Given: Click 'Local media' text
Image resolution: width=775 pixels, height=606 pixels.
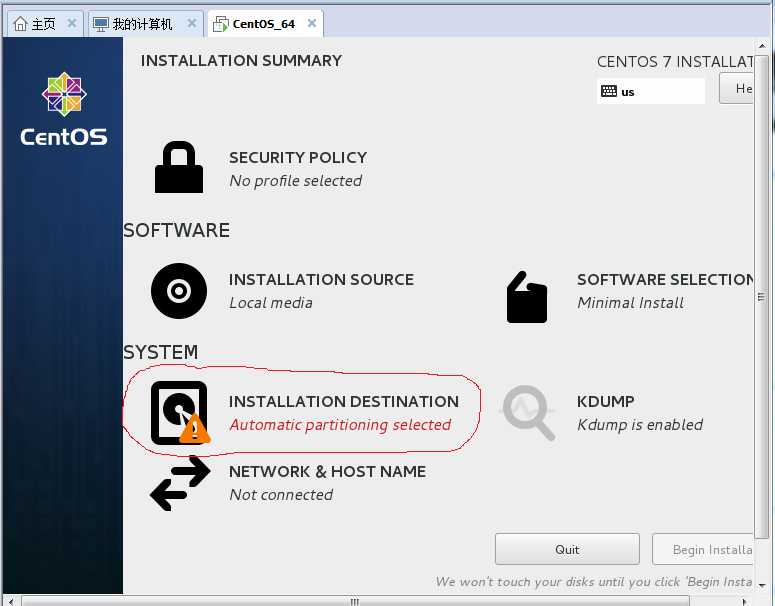Looking at the screenshot, I should click(271, 303).
